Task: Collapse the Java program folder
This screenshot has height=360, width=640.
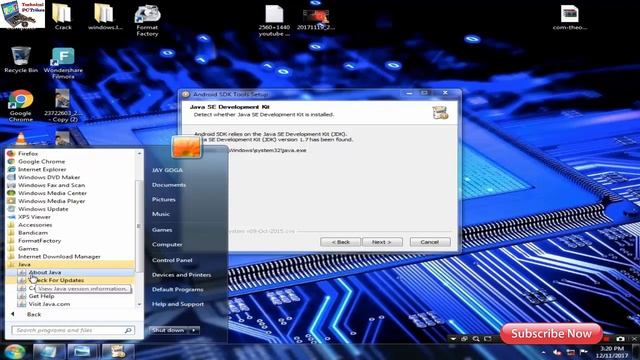Action: (x=24, y=264)
